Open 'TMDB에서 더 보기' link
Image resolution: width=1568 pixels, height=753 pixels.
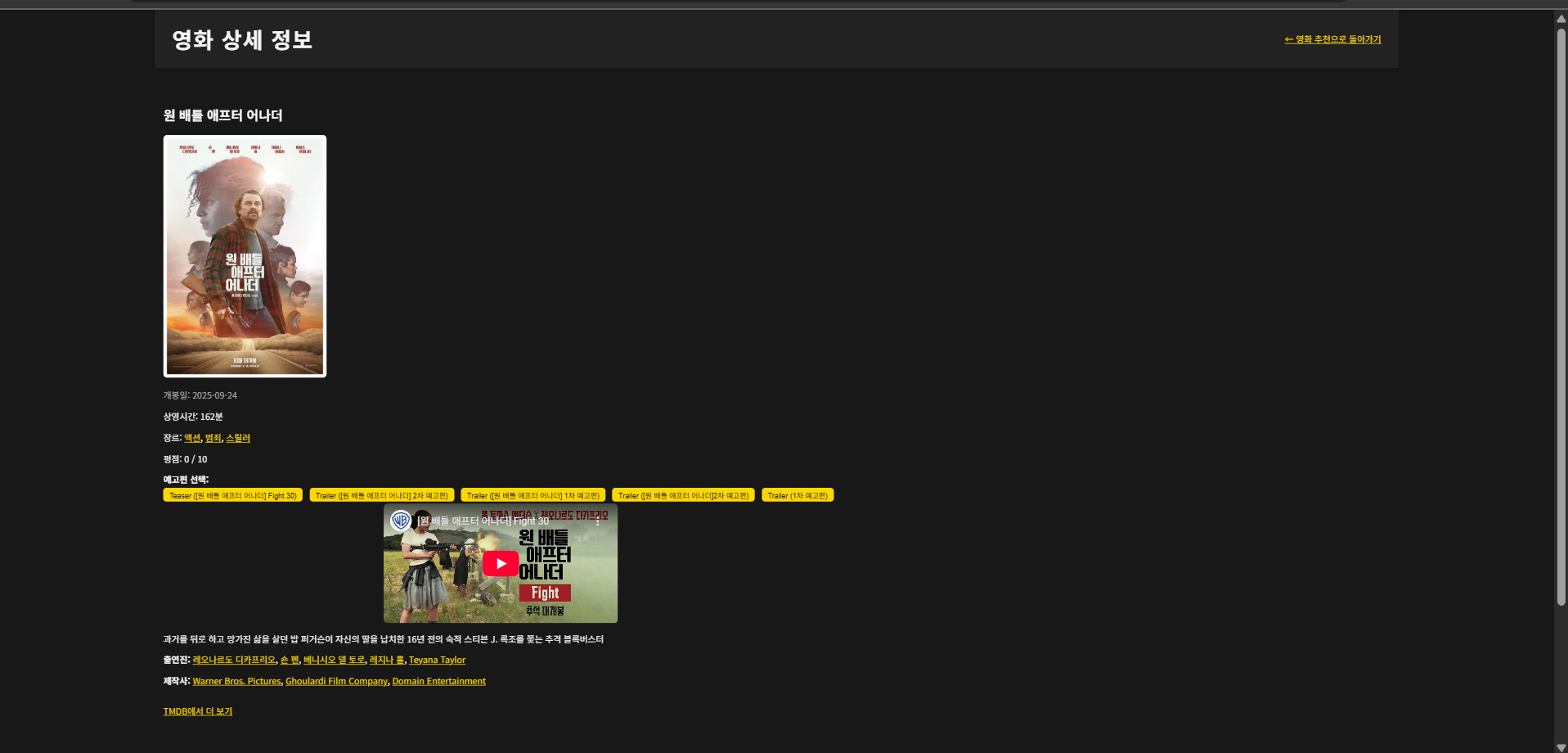[x=198, y=711]
